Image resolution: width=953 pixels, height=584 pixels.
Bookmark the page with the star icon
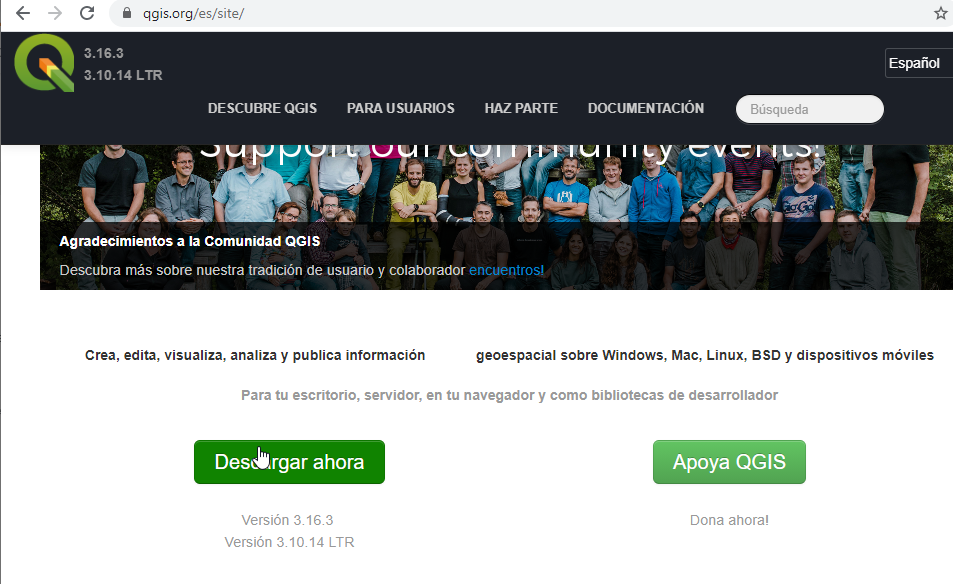[x=940, y=13]
